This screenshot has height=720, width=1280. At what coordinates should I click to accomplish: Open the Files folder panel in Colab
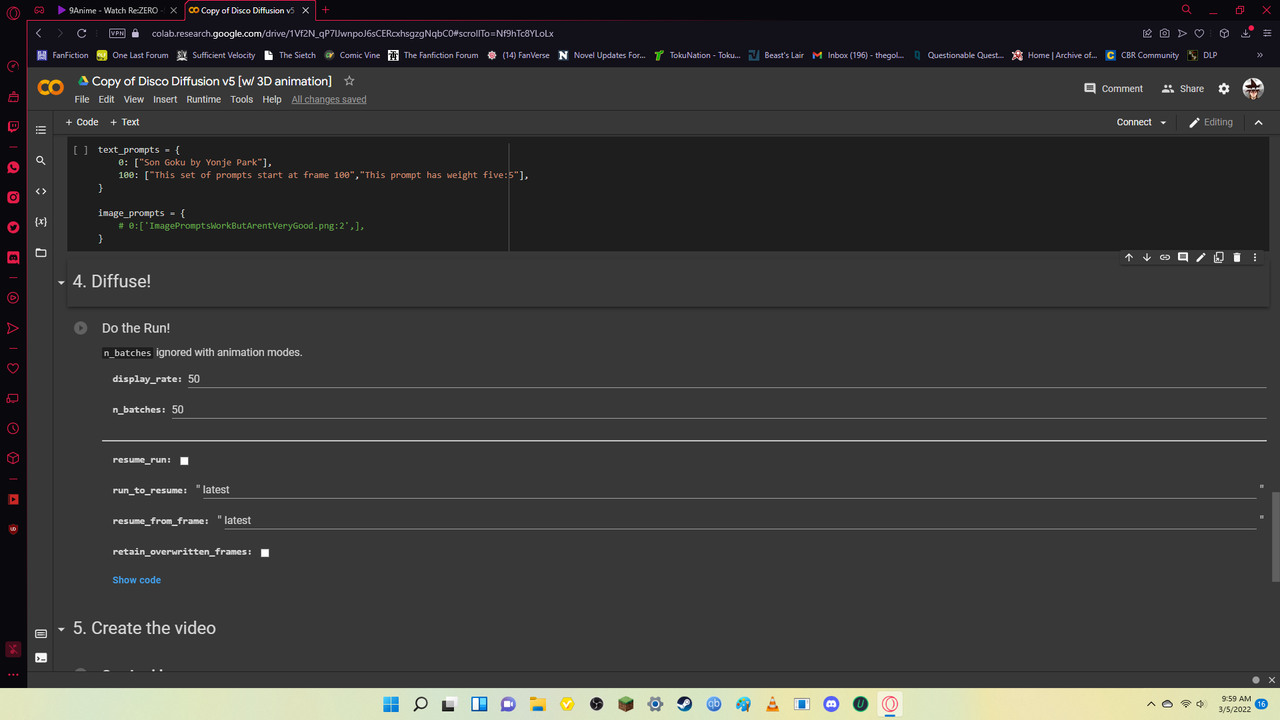41,252
